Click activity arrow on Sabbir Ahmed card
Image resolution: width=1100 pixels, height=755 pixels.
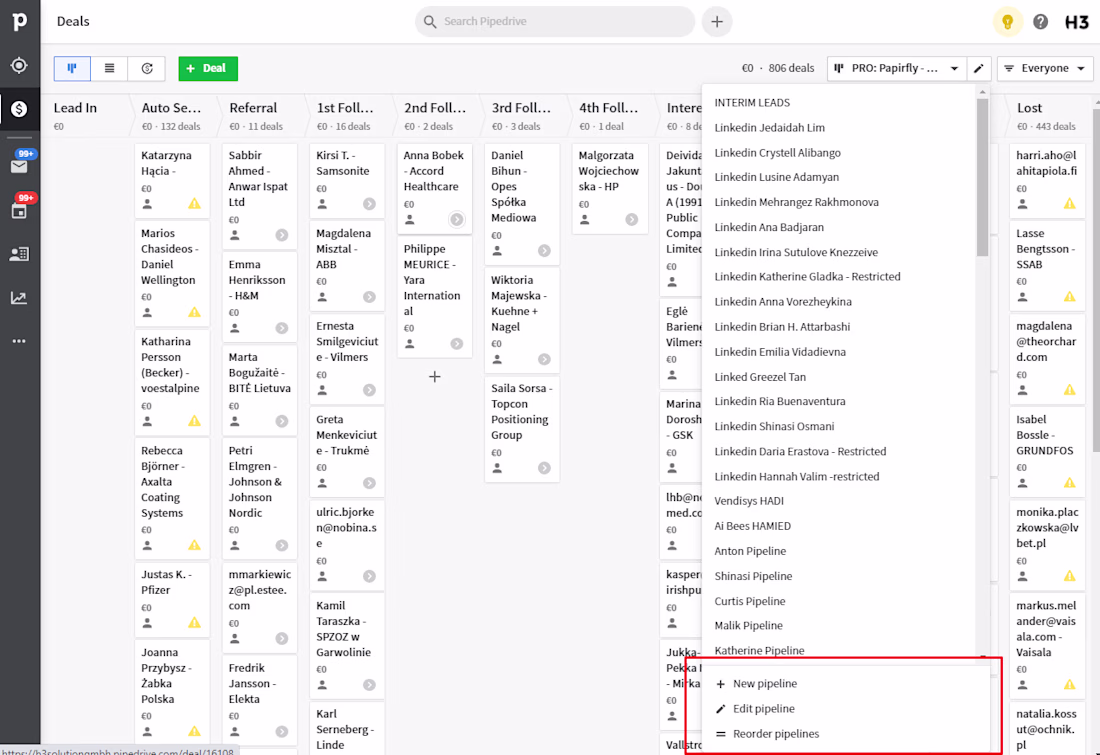coord(282,235)
